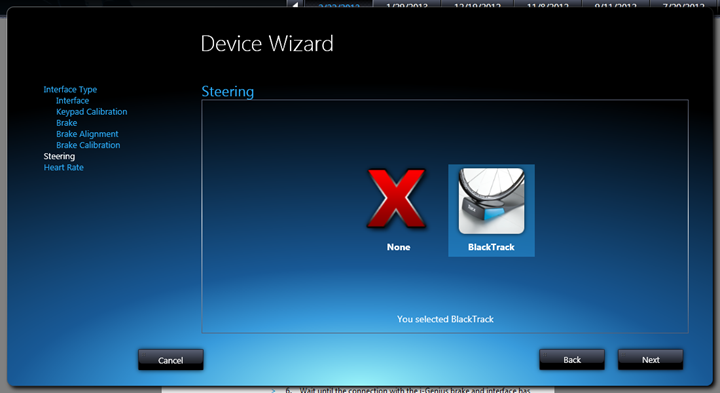Proceed with the Next button
720x393 pixels.
coord(650,359)
